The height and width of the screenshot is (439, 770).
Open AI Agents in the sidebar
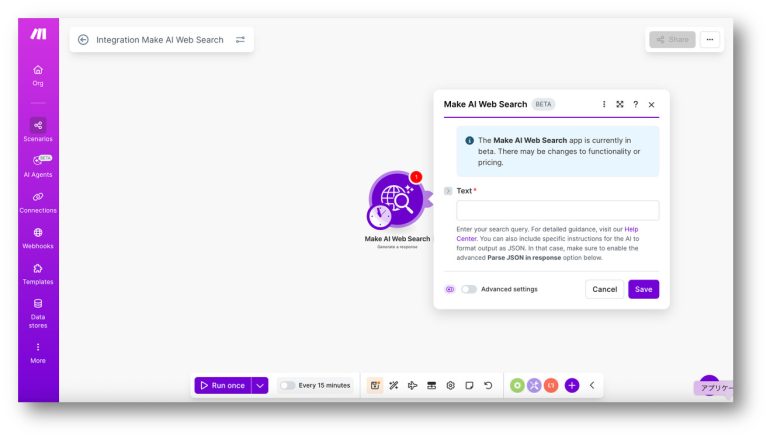38,165
